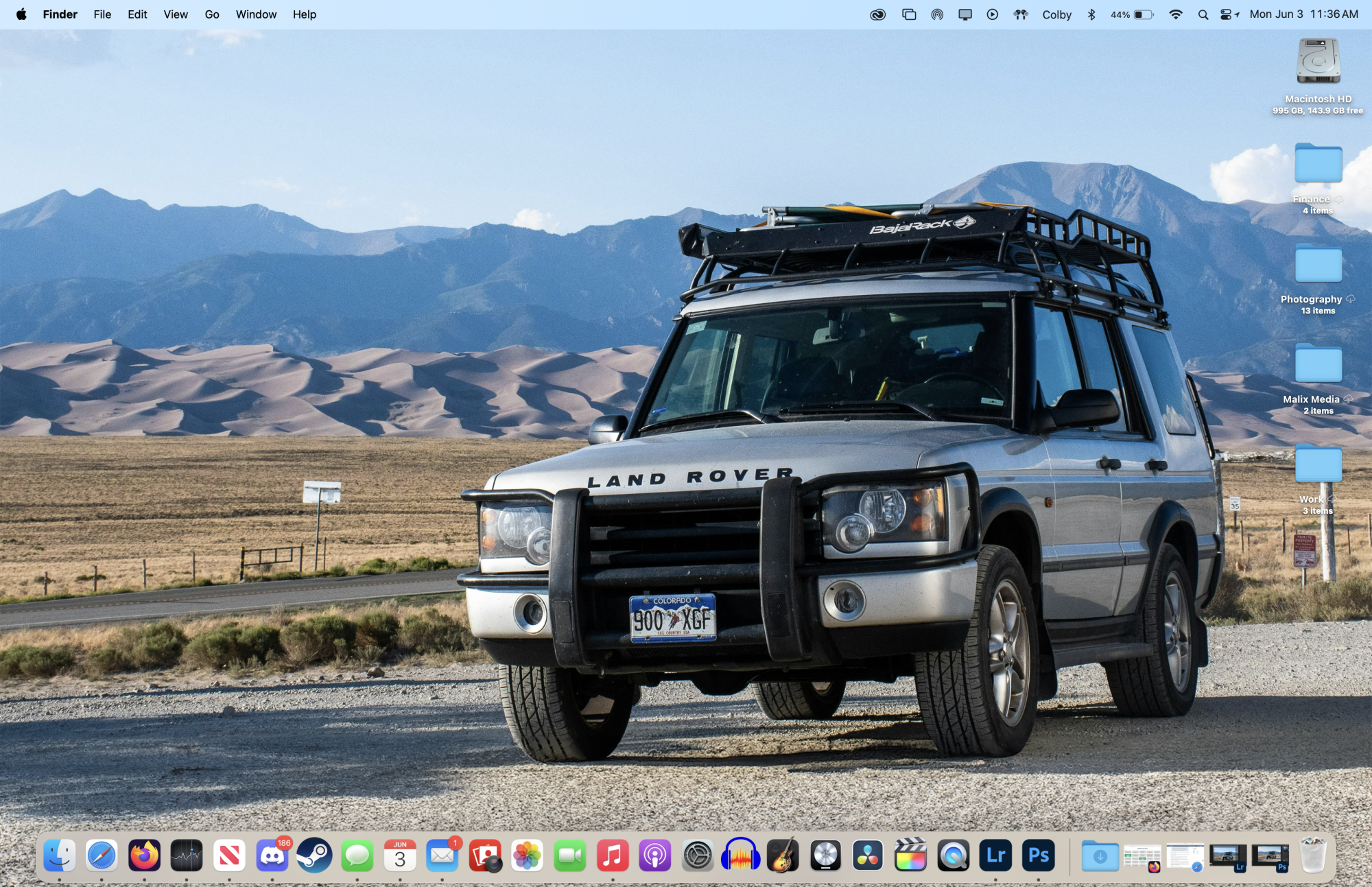Open the Creative Cloud menu bar icon
The height and width of the screenshot is (887, 1372).
(878, 14)
